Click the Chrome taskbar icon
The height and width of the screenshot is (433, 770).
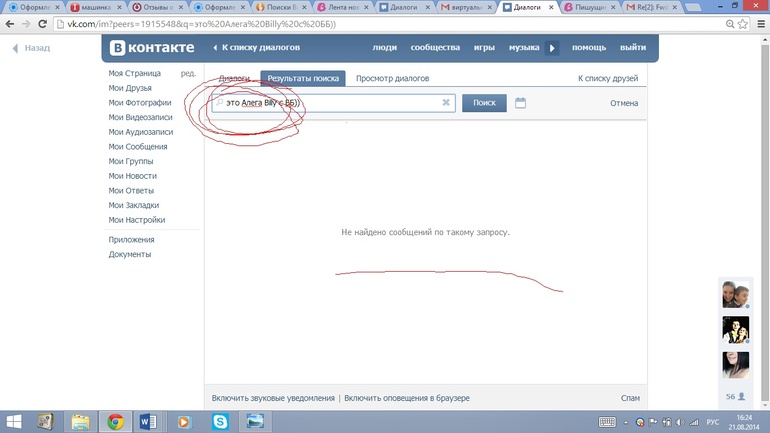tap(115, 422)
